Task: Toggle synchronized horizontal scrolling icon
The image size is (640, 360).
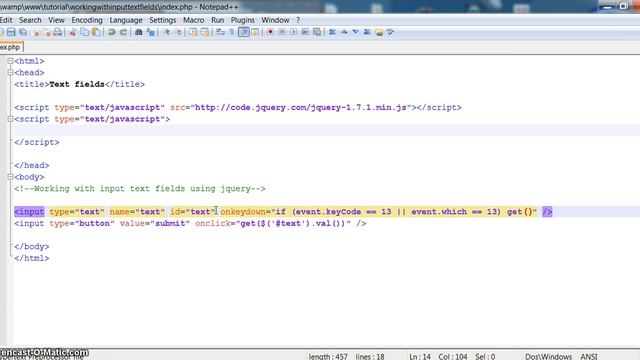Action: [x=205, y=32]
